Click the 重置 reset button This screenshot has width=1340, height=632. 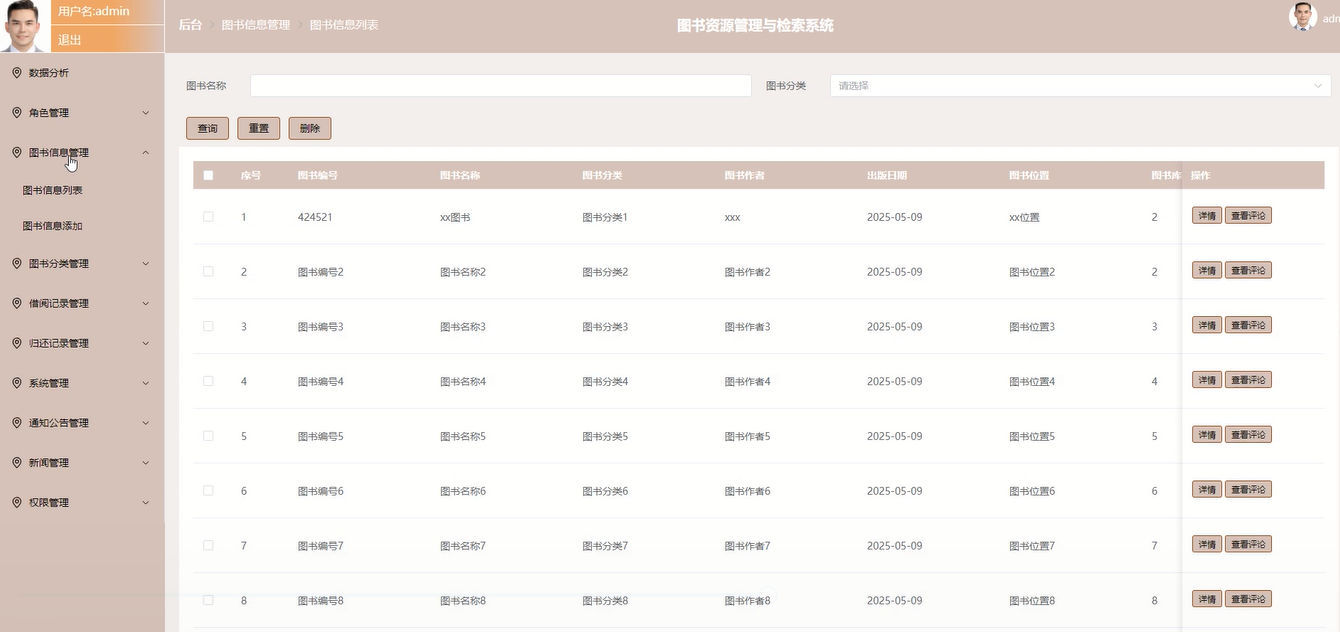[x=259, y=128]
